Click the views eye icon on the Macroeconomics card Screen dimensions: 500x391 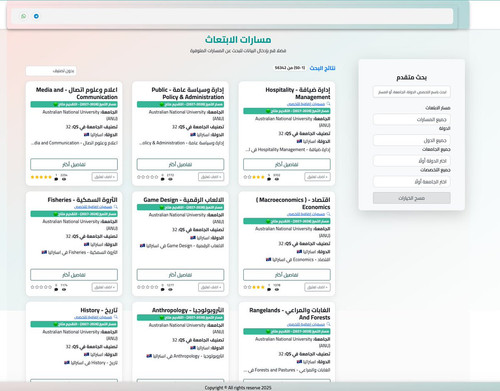tap(277, 289)
